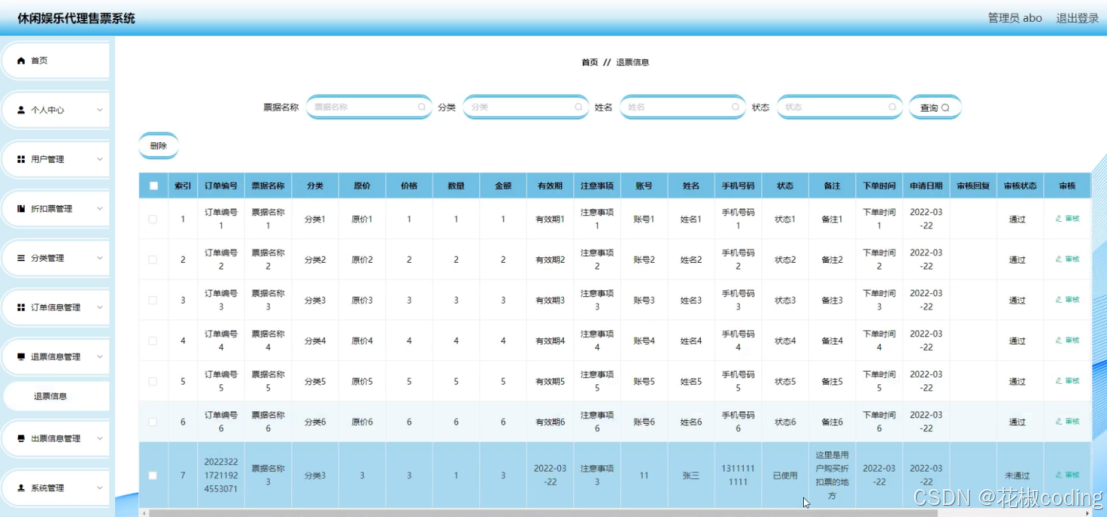This screenshot has width=1107, height=518.
Task: Click the 审核 edit icon in row 2
Action: 1059,259
